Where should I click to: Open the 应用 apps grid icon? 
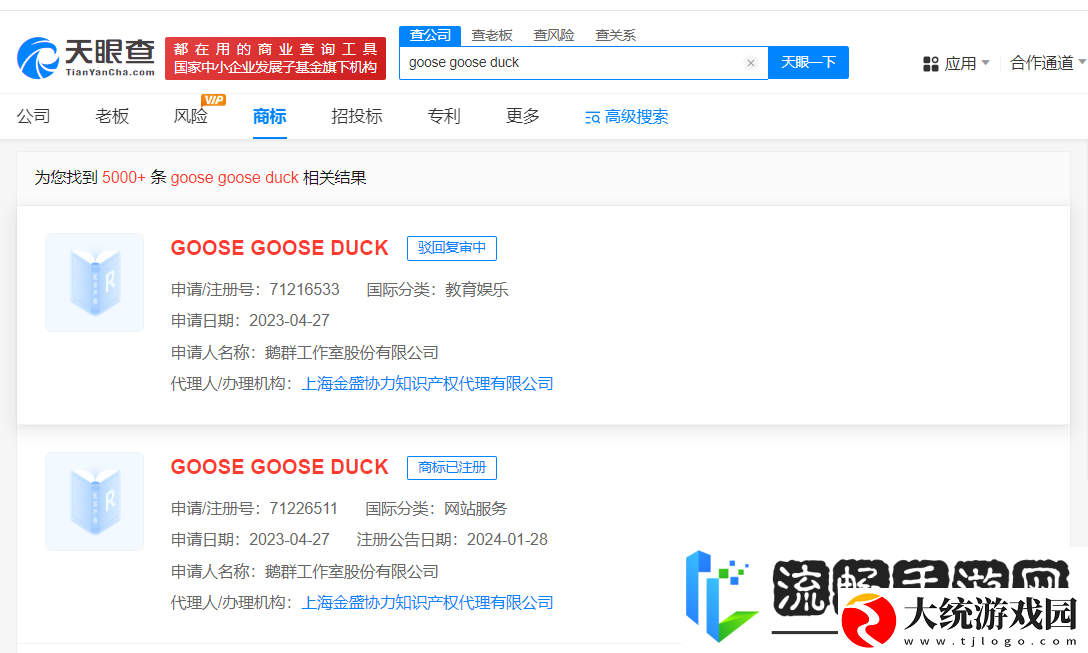(930, 64)
